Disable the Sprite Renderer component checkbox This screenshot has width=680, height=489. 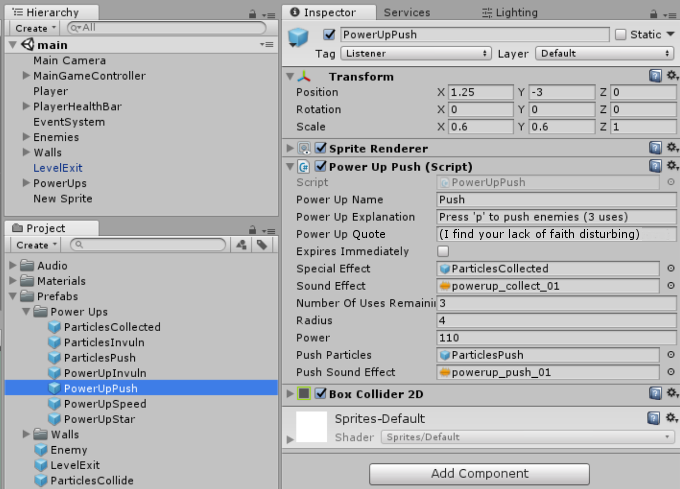click(x=320, y=148)
